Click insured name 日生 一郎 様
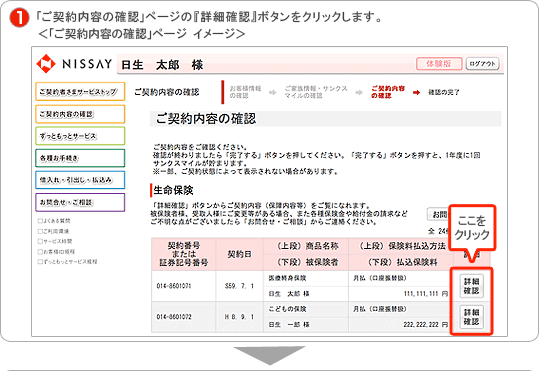This screenshot has width=539, height=371. tap(289, 325)
